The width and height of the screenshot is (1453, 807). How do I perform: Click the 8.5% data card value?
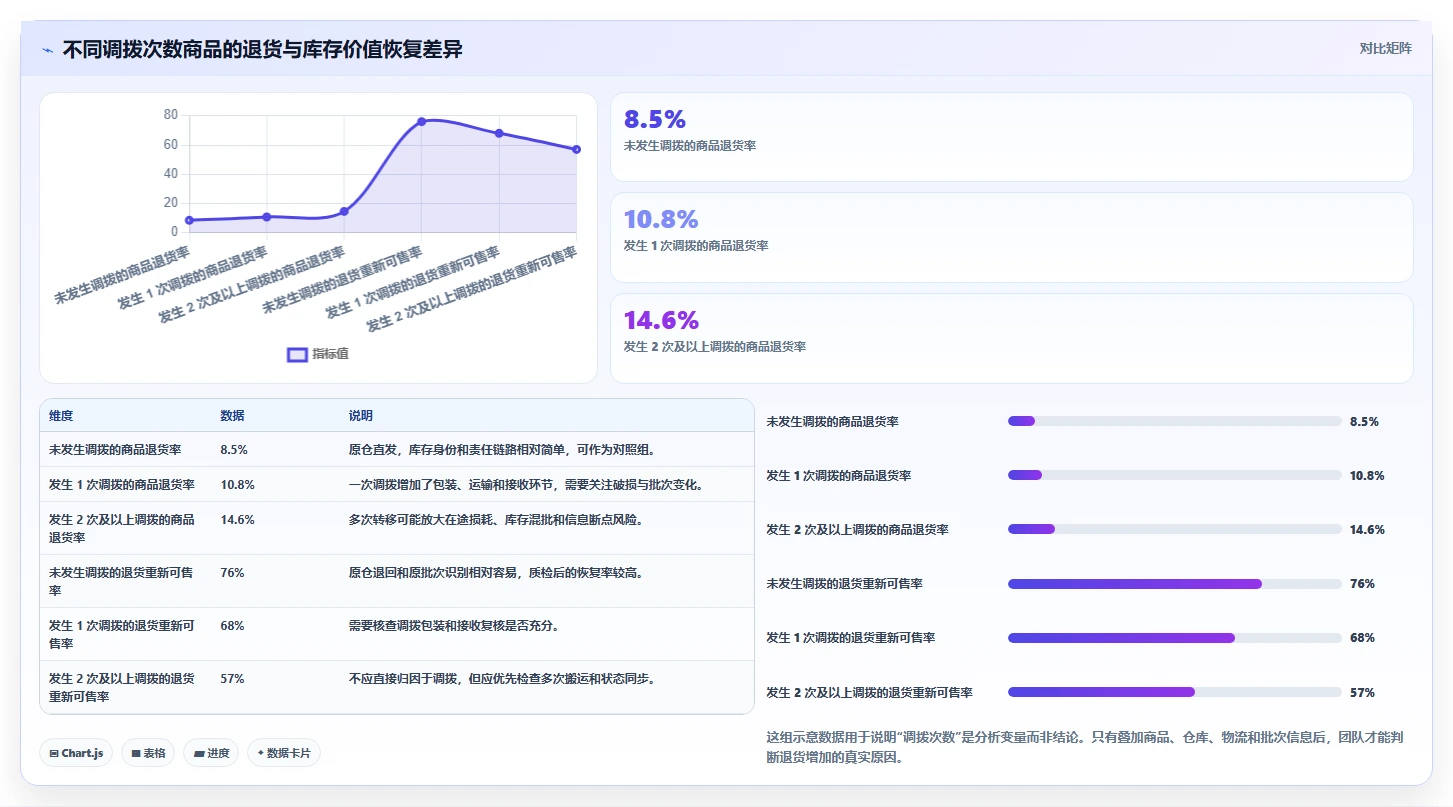tap(655, 120)
